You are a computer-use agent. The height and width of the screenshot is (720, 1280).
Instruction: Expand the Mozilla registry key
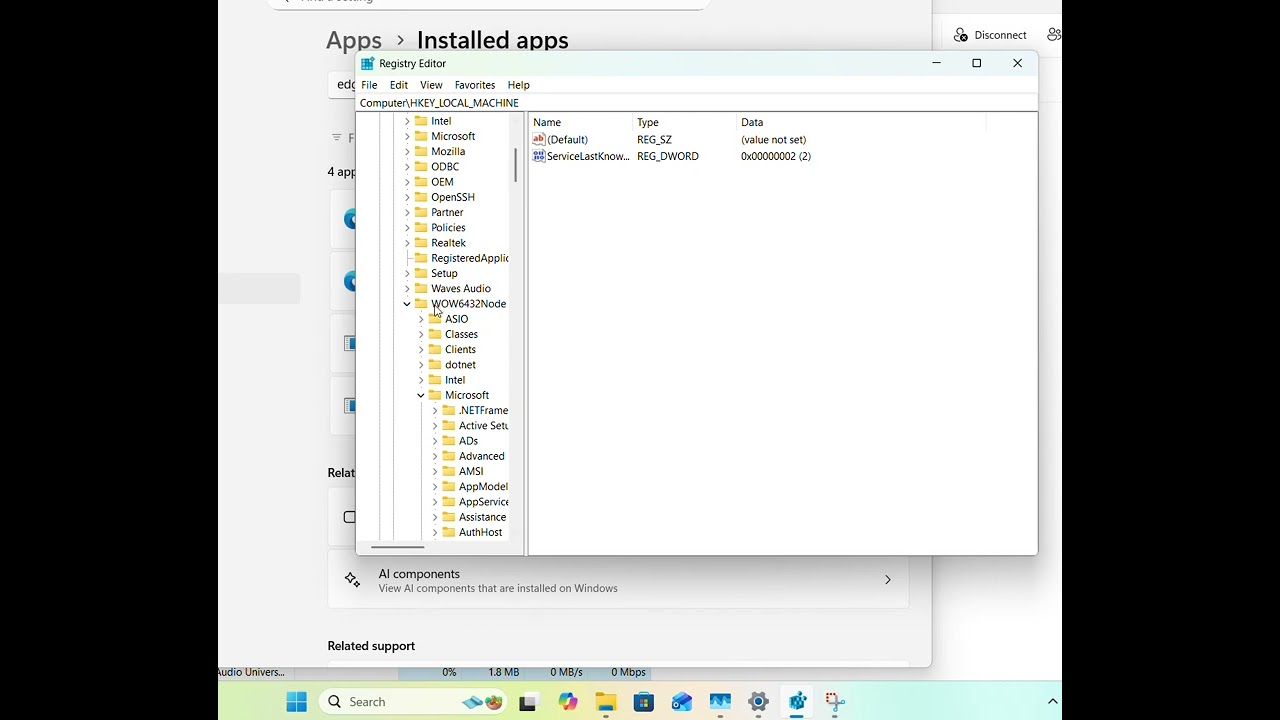[x=407, y=152]
